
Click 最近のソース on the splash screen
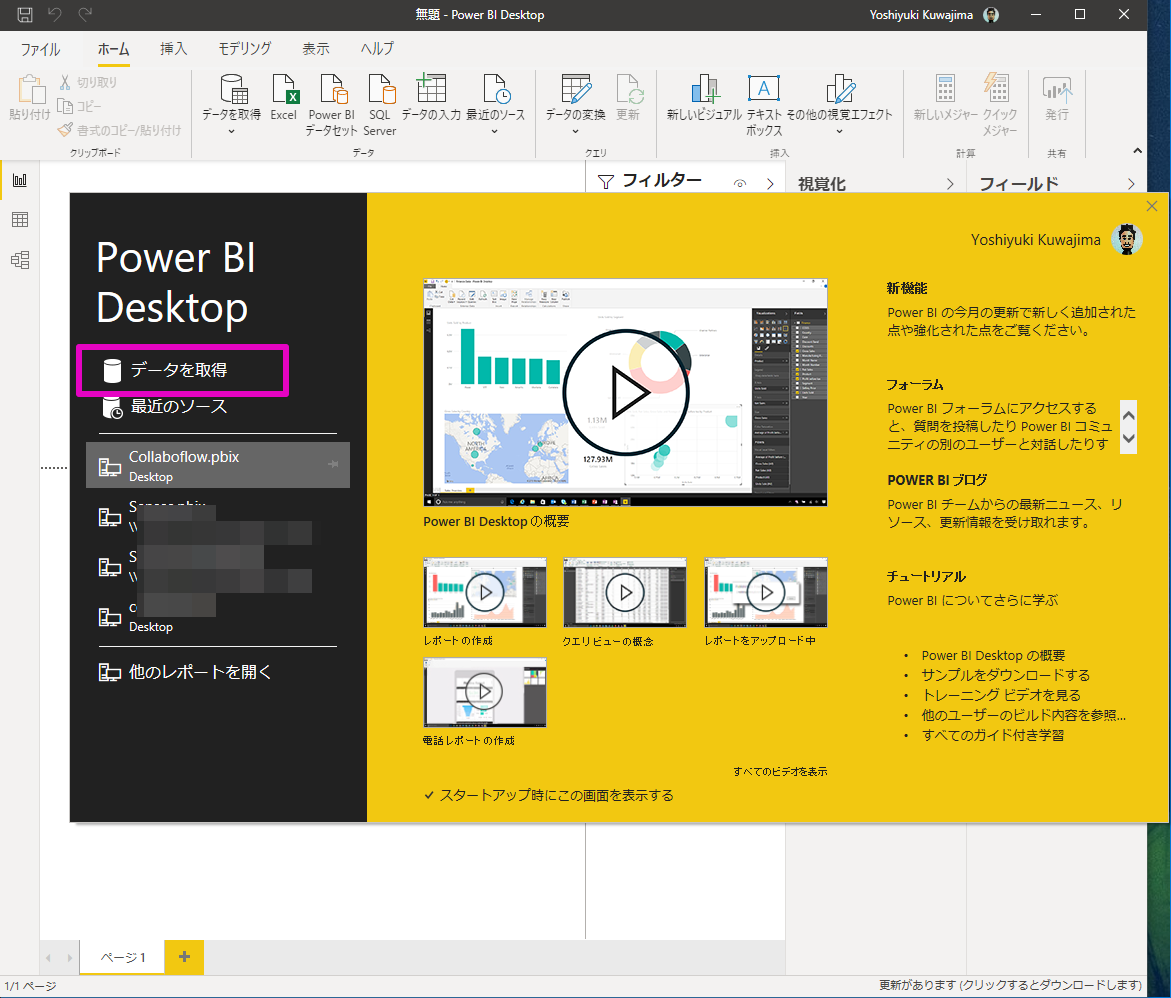click(x=164, y=407)
